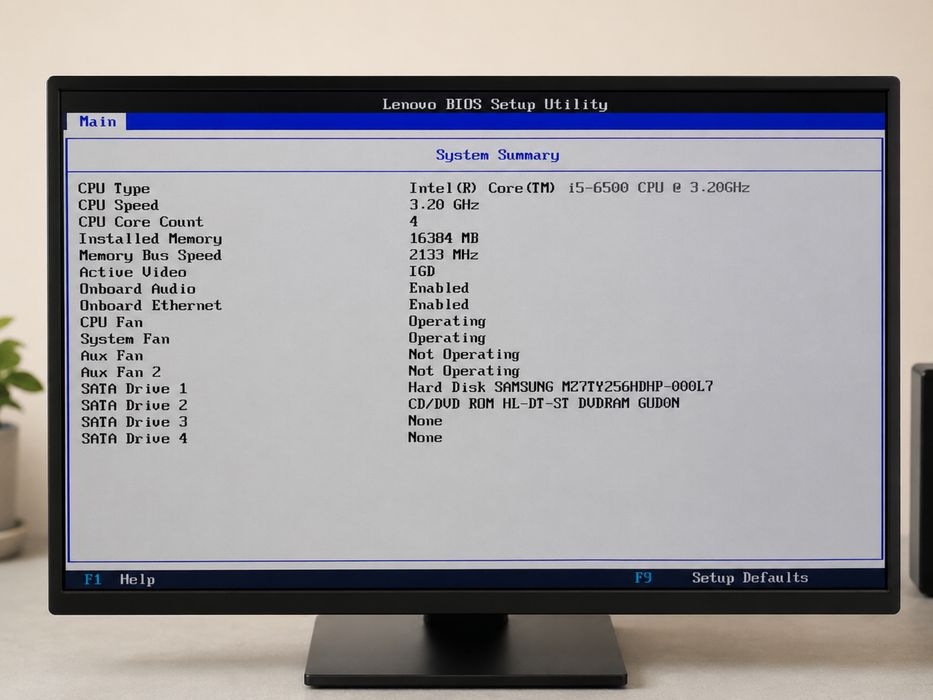
Task: Select the CPU Core Count label
Action: tap(141, 221)
